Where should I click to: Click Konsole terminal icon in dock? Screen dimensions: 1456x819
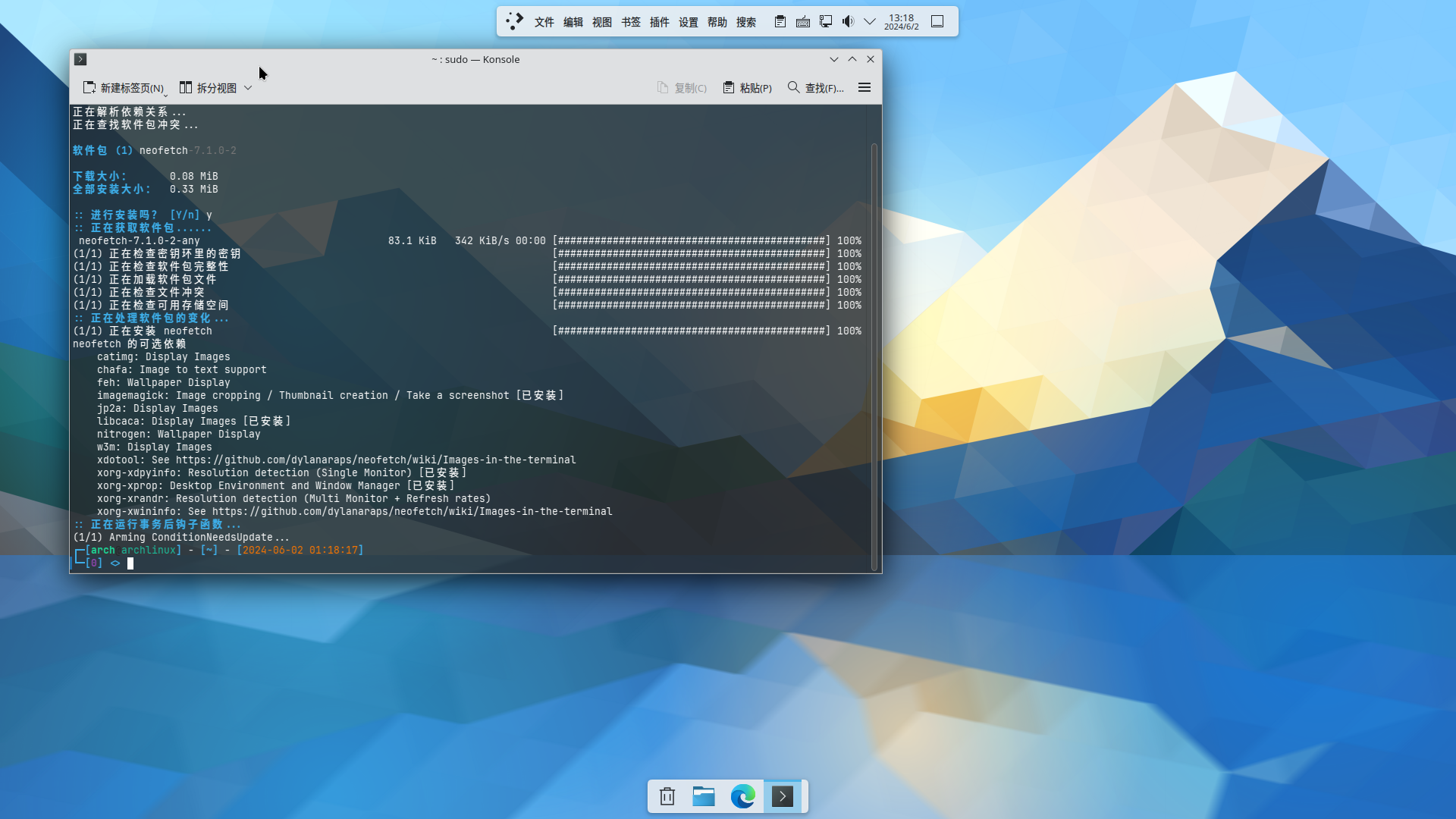(x=782, y=796)
